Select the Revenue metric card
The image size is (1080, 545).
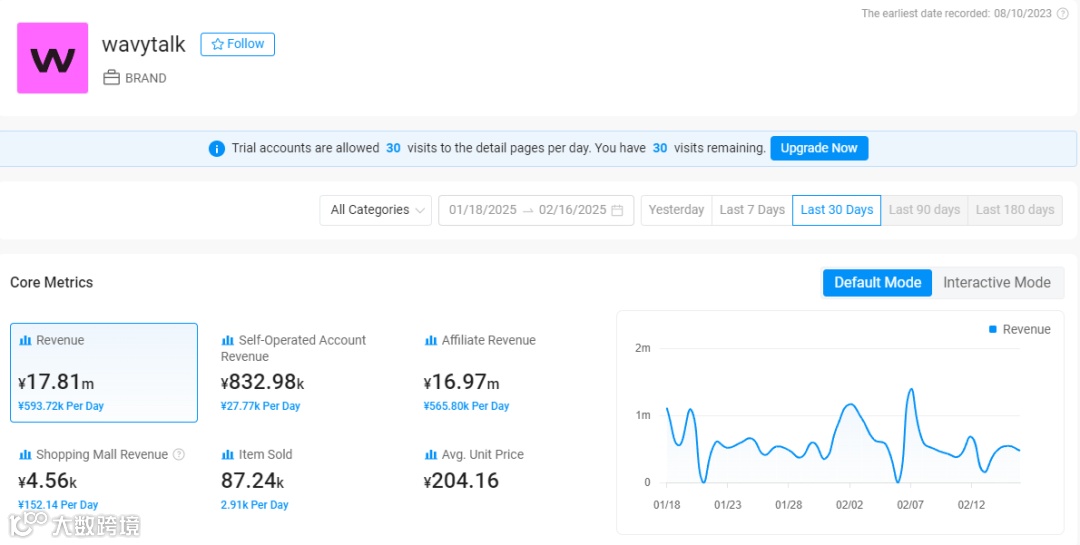point(104,373)
